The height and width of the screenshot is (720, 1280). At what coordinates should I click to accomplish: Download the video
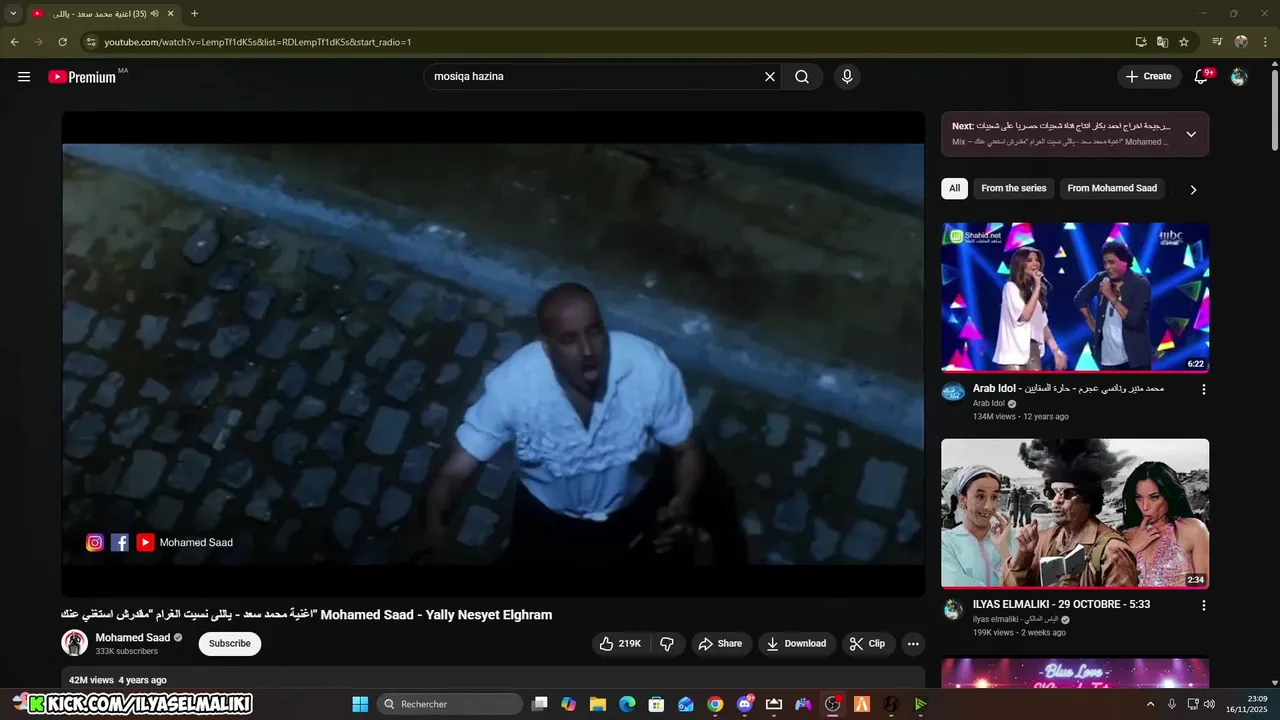point(797,644)
